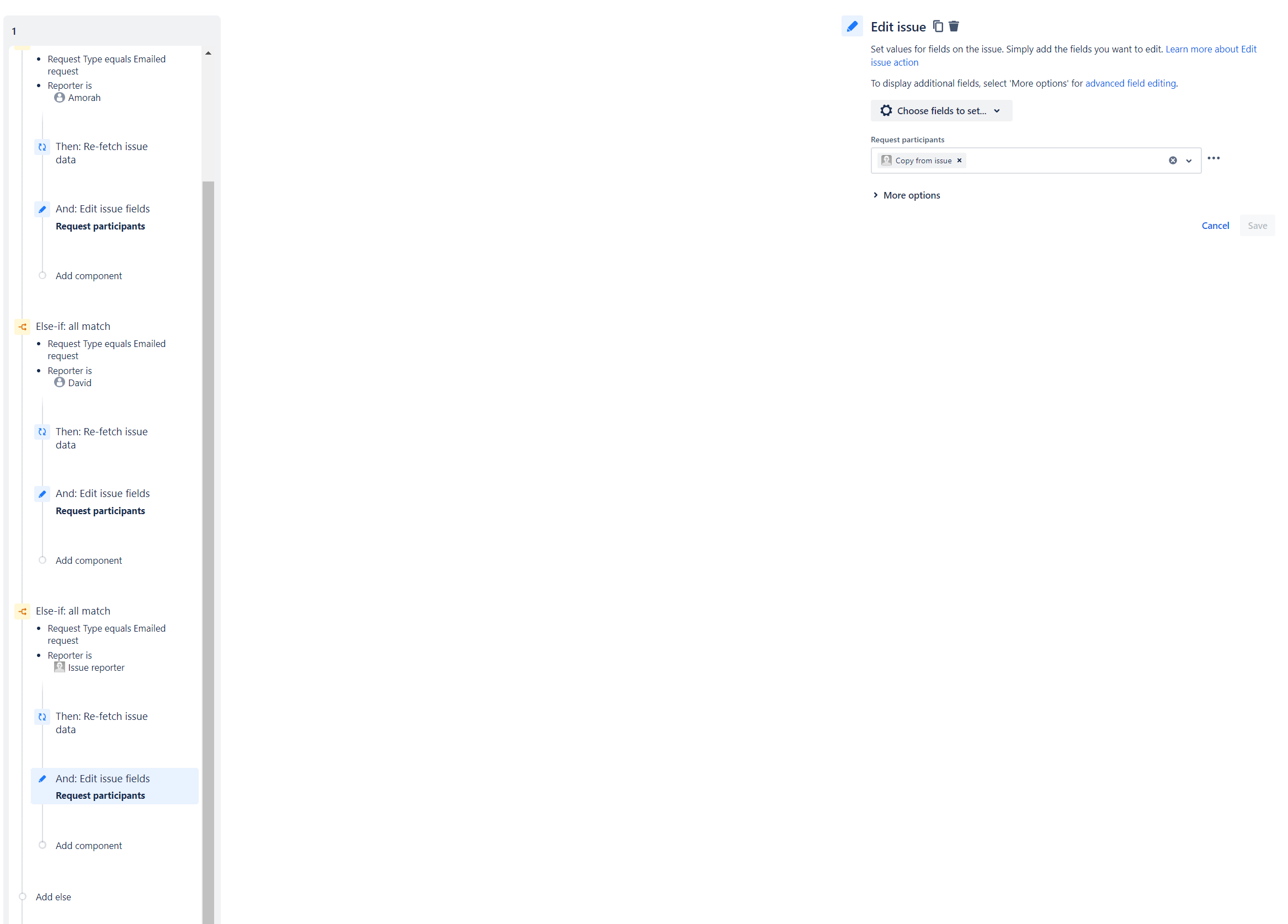Screen dimensions: 1288x924
Task: Open the advanced field editing link
Action: [x=1130, y=83]
